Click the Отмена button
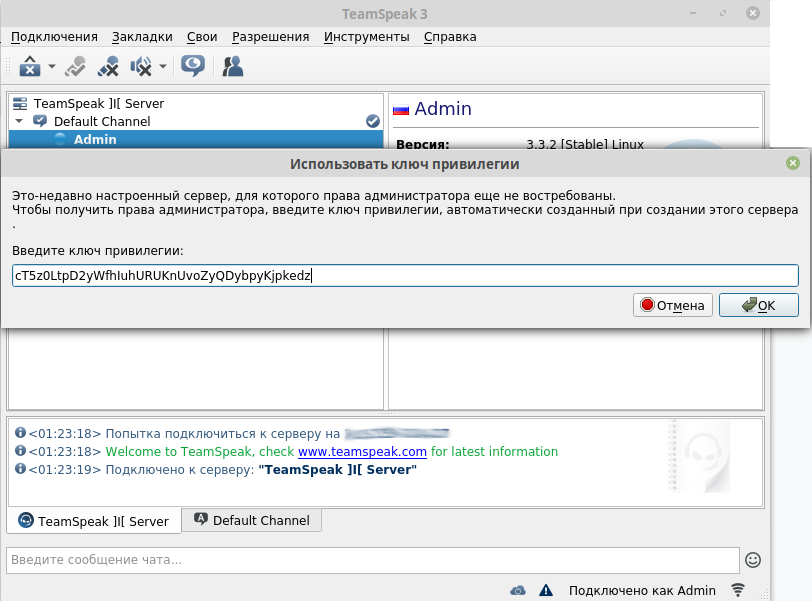The height and width of the screenshot is (601, 812). [673, 305]
